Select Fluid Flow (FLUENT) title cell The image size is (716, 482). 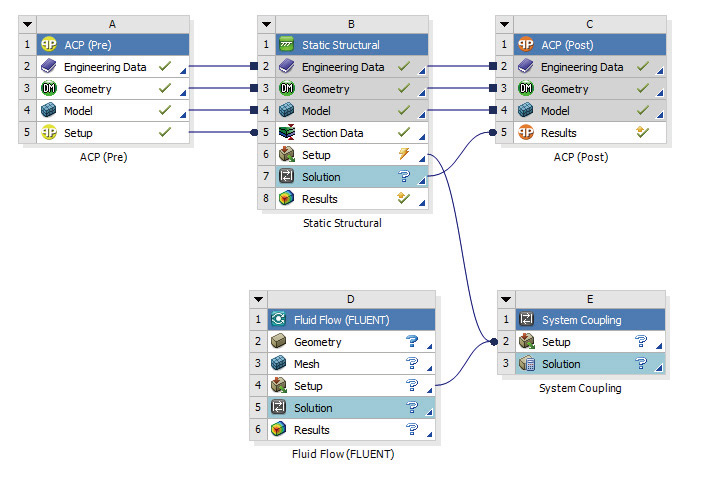click(x=351, y=320)
